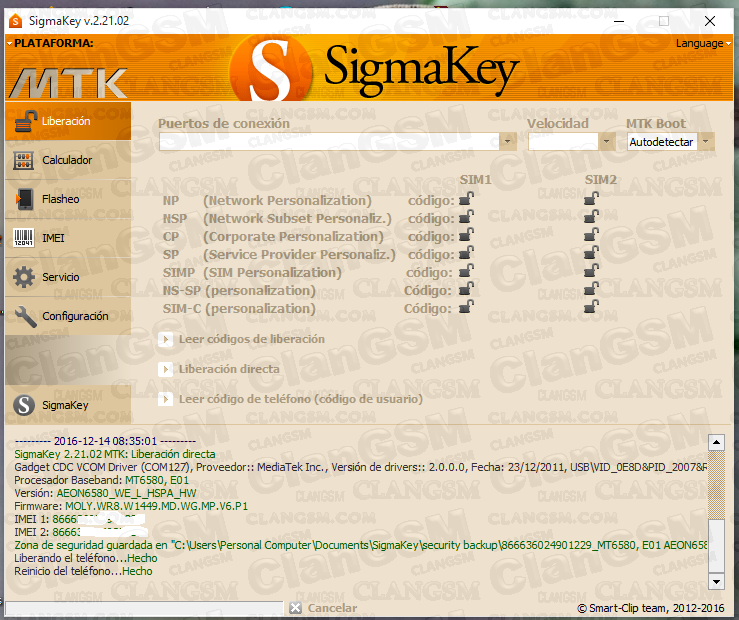Click the log scrollbar down arrow
This screenshot has height=620, width=739.
(716, 582)
